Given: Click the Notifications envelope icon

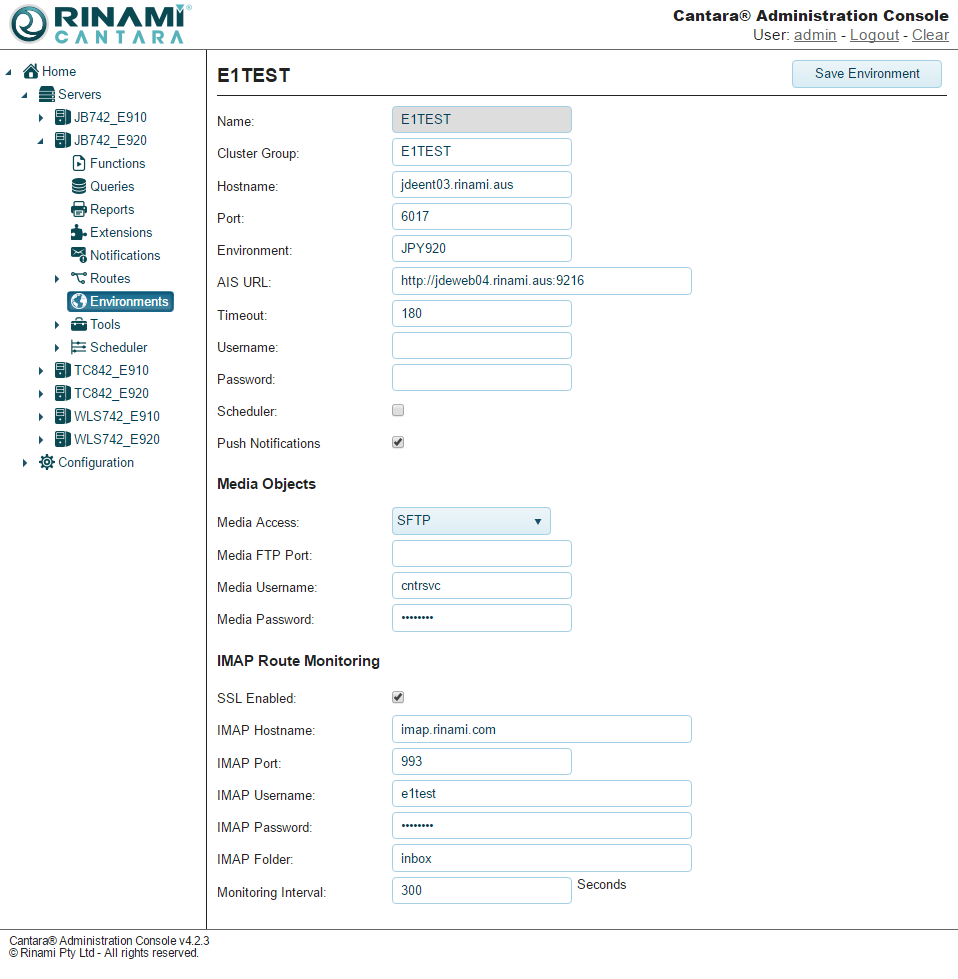Looking at the screenshot, I should [79, 255].
